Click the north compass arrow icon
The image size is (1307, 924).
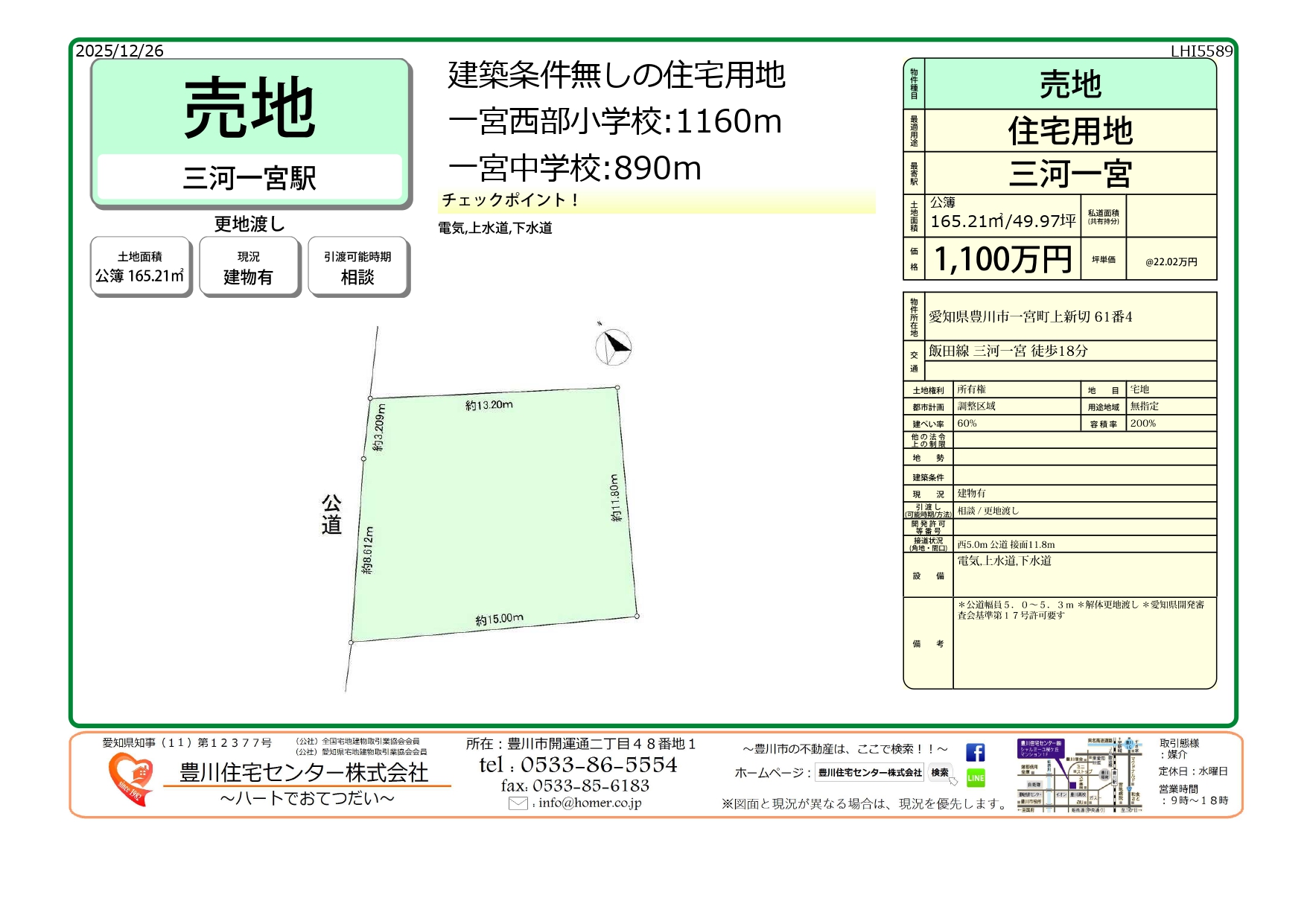coord(614,346)
